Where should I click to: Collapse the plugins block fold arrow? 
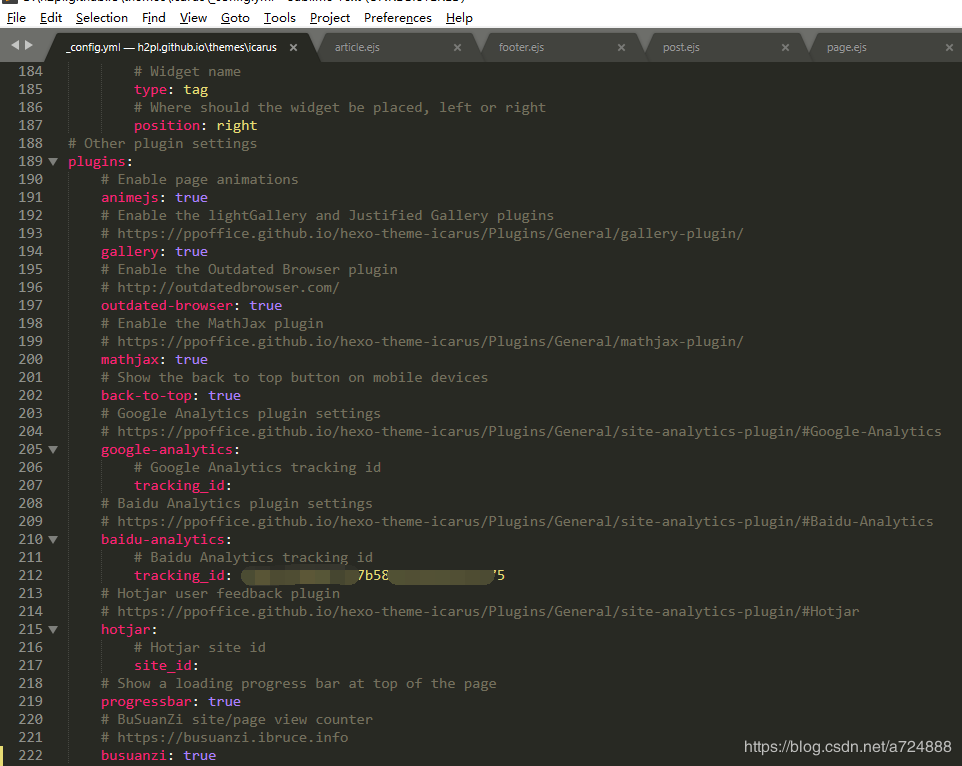click(53, 162)
